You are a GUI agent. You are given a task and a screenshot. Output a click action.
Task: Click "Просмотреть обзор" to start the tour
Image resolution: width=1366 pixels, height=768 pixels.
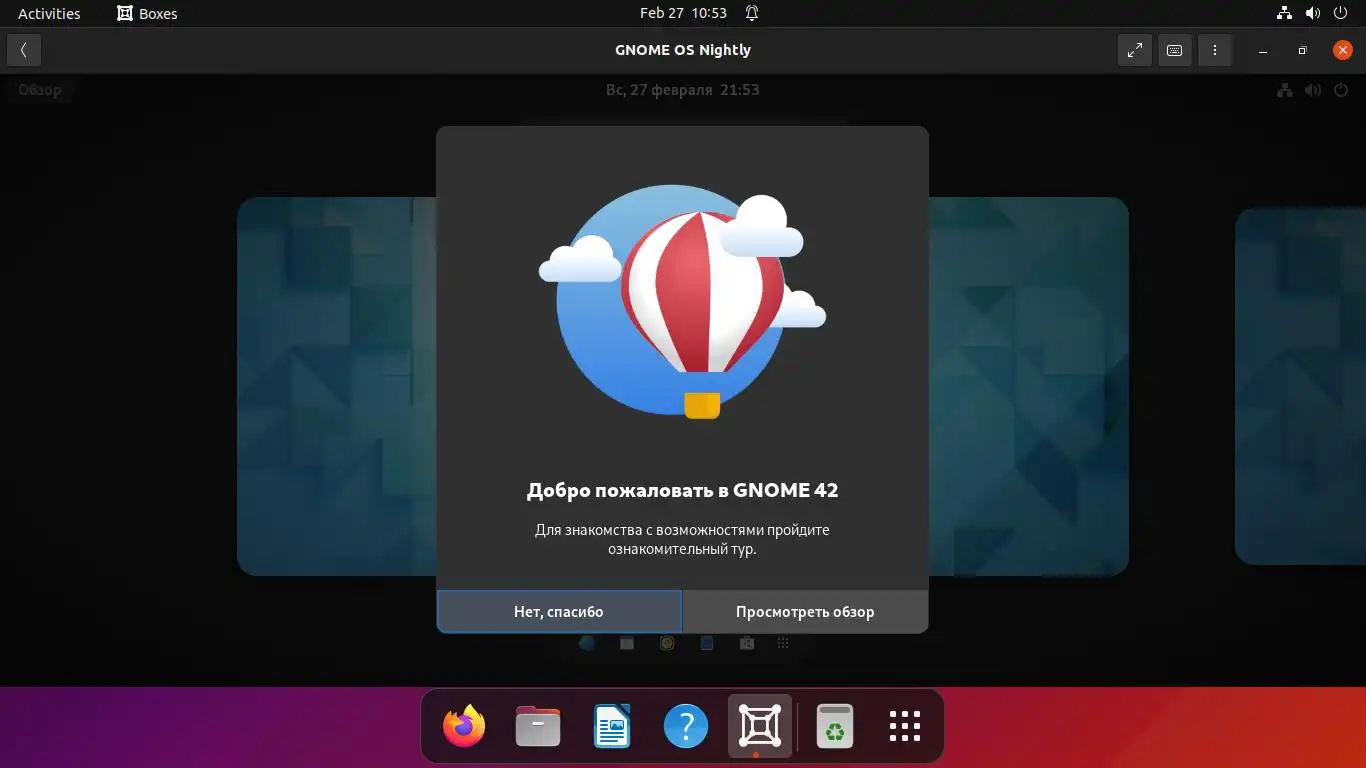(805, 611)
